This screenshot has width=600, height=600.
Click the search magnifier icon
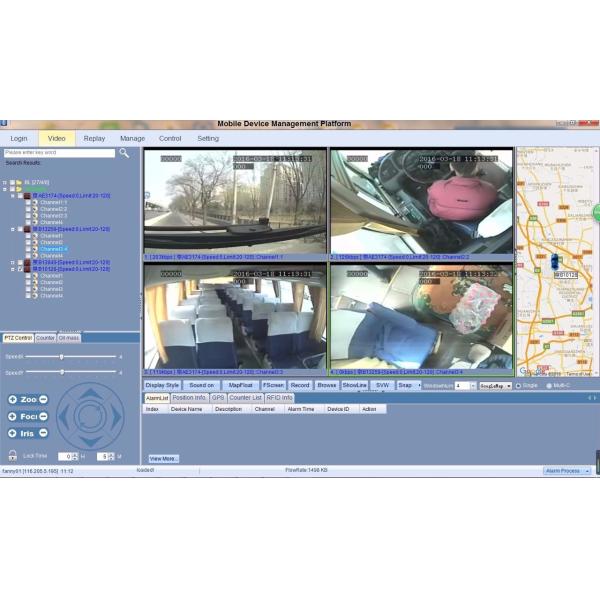(x=124, y=153)
